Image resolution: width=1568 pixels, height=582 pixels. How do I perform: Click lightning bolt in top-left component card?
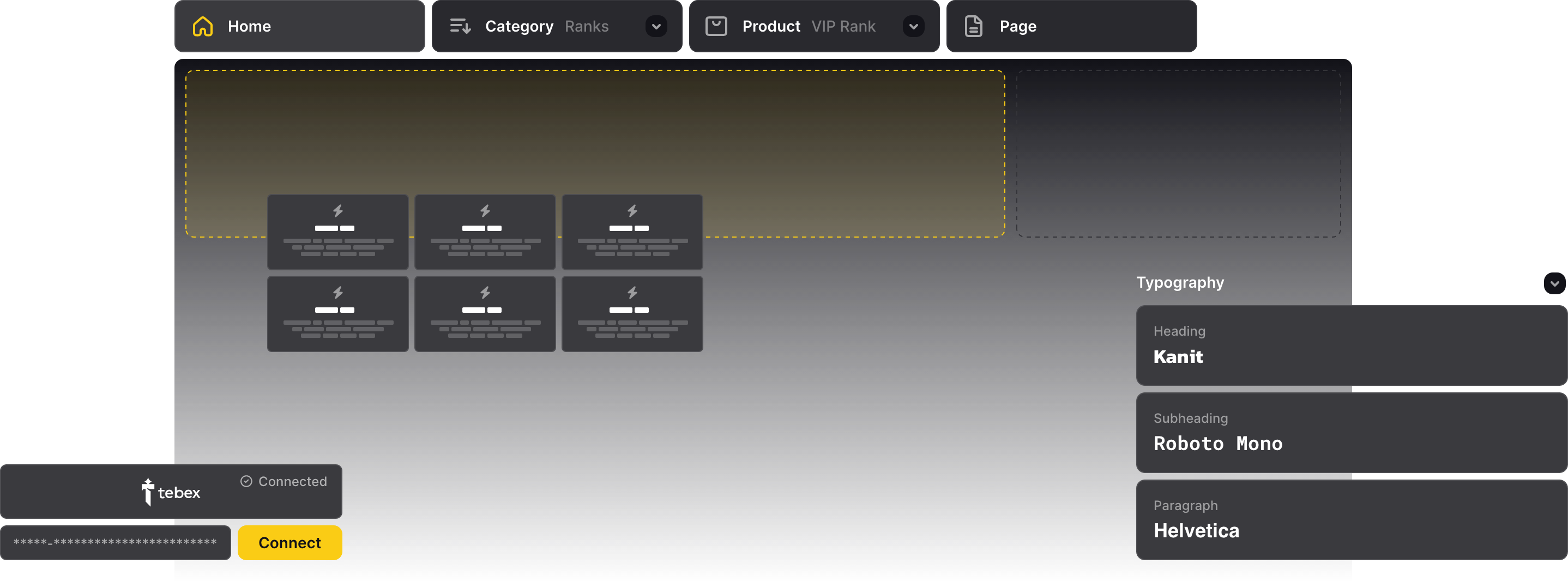point(338,210)
